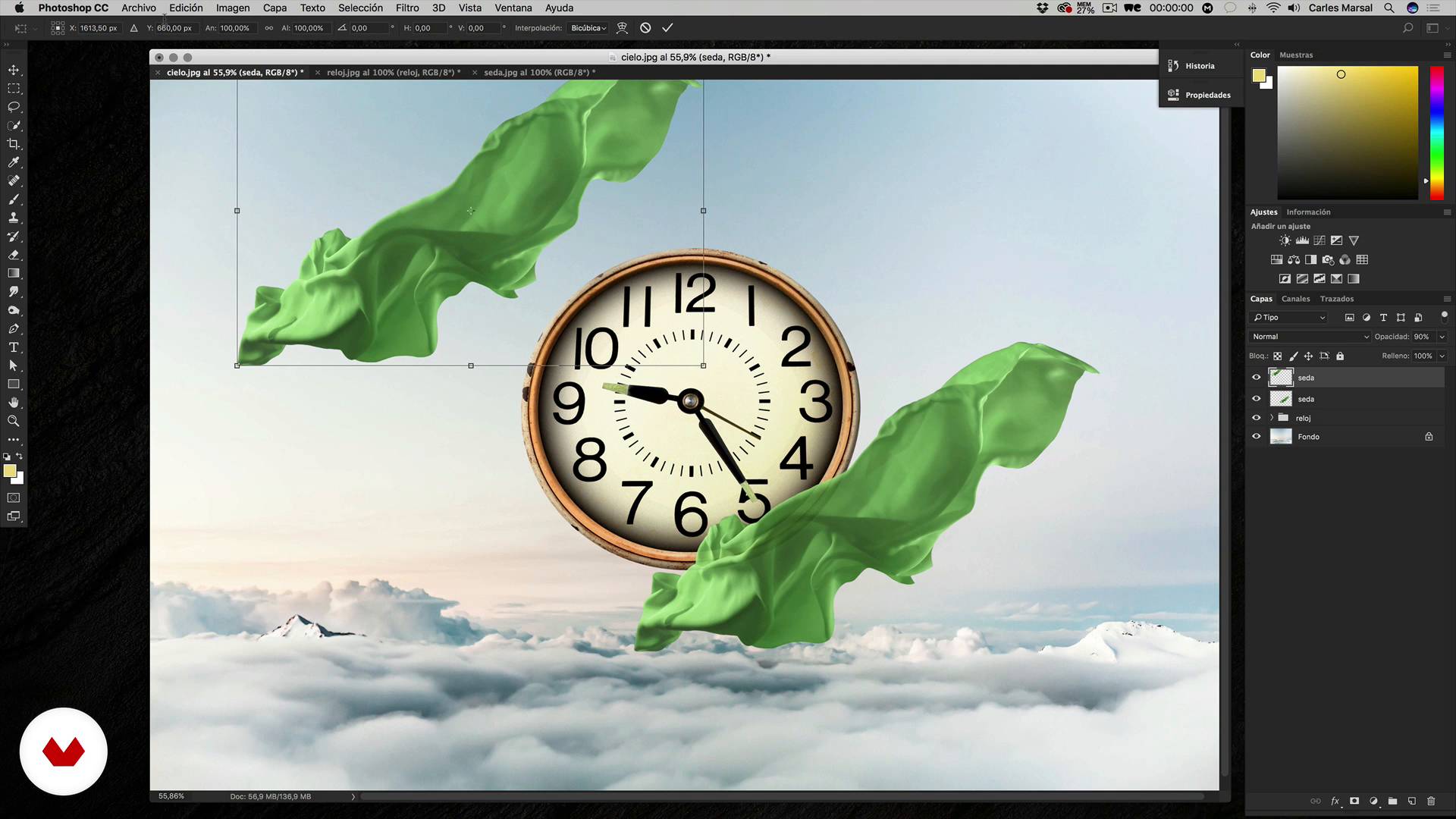This screenshot has height=819, width=1456.
Task: Open Interpolación dropdown in options bar
Action: coord(589,28)
